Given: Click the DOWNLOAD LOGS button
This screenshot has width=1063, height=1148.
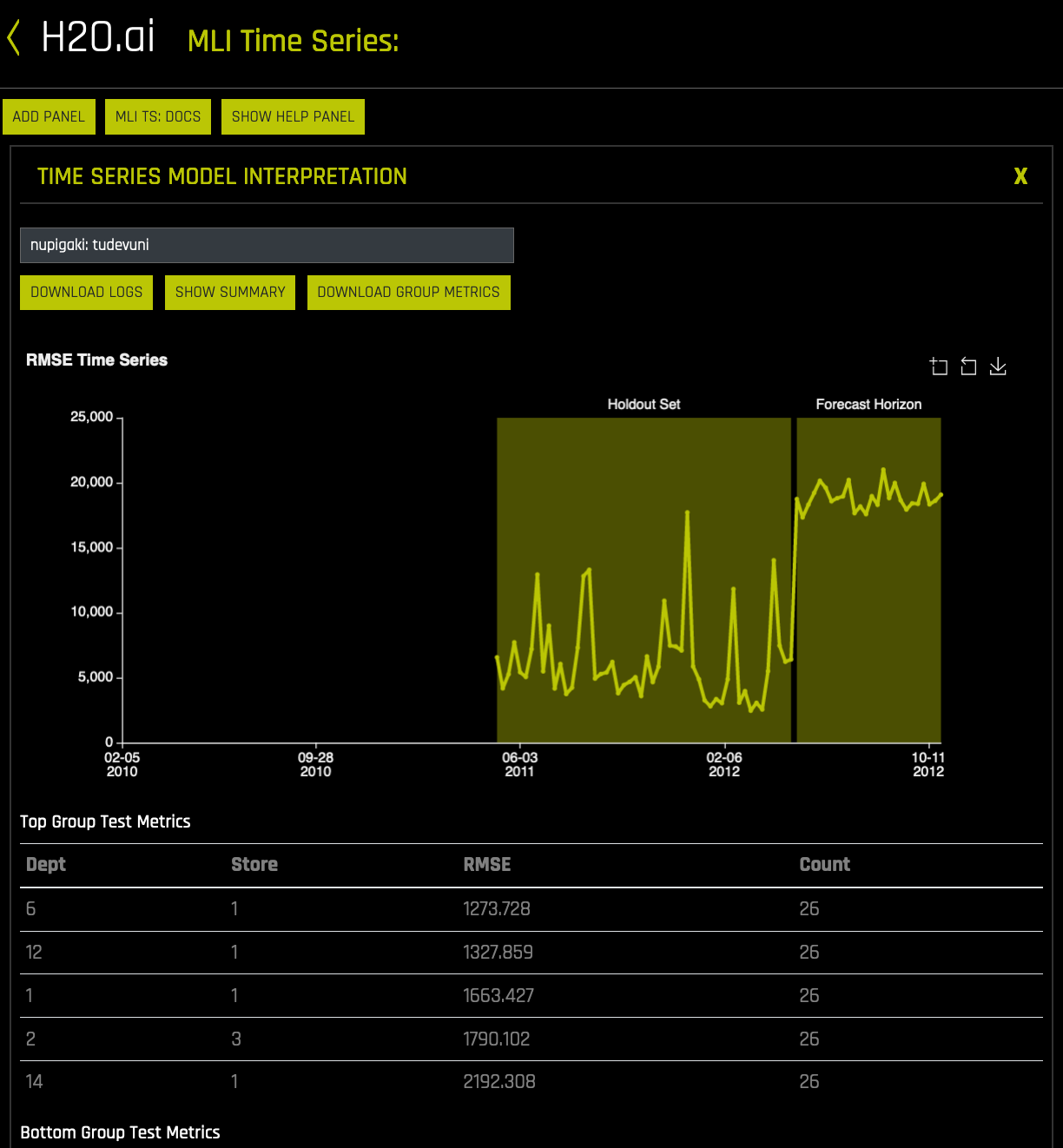Looking at the screenshot, I should point(86,292).
